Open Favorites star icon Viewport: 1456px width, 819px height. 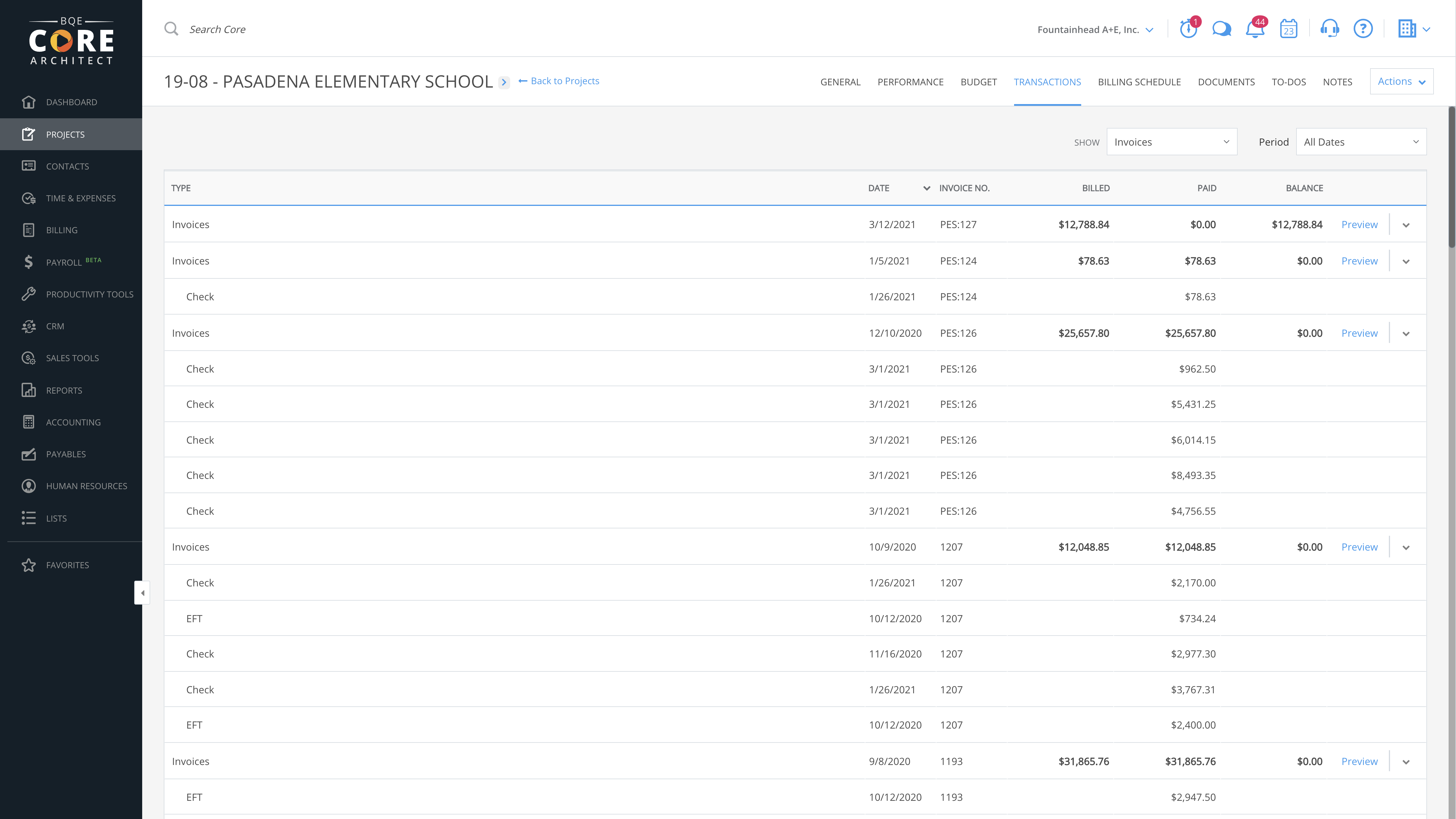click(x=29, y=565)
